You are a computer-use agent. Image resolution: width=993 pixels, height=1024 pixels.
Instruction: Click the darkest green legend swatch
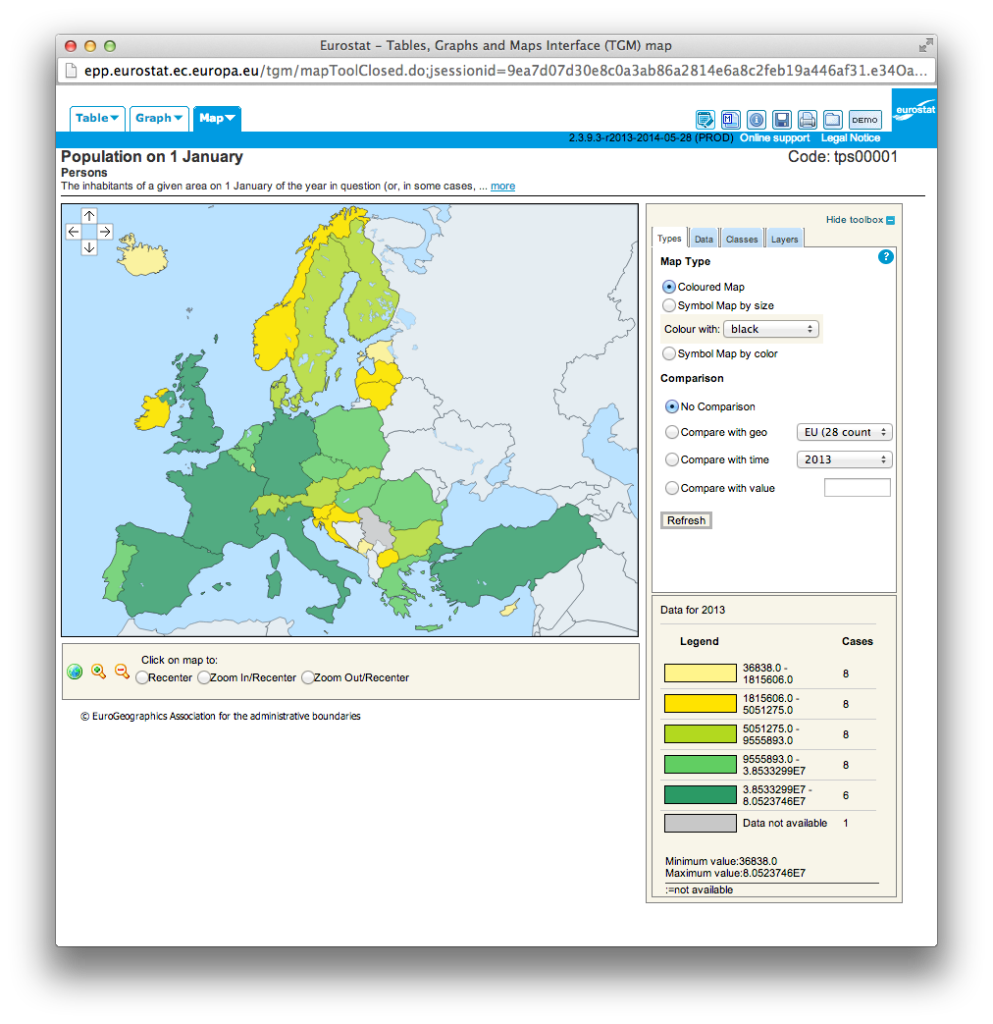(699, 794)
